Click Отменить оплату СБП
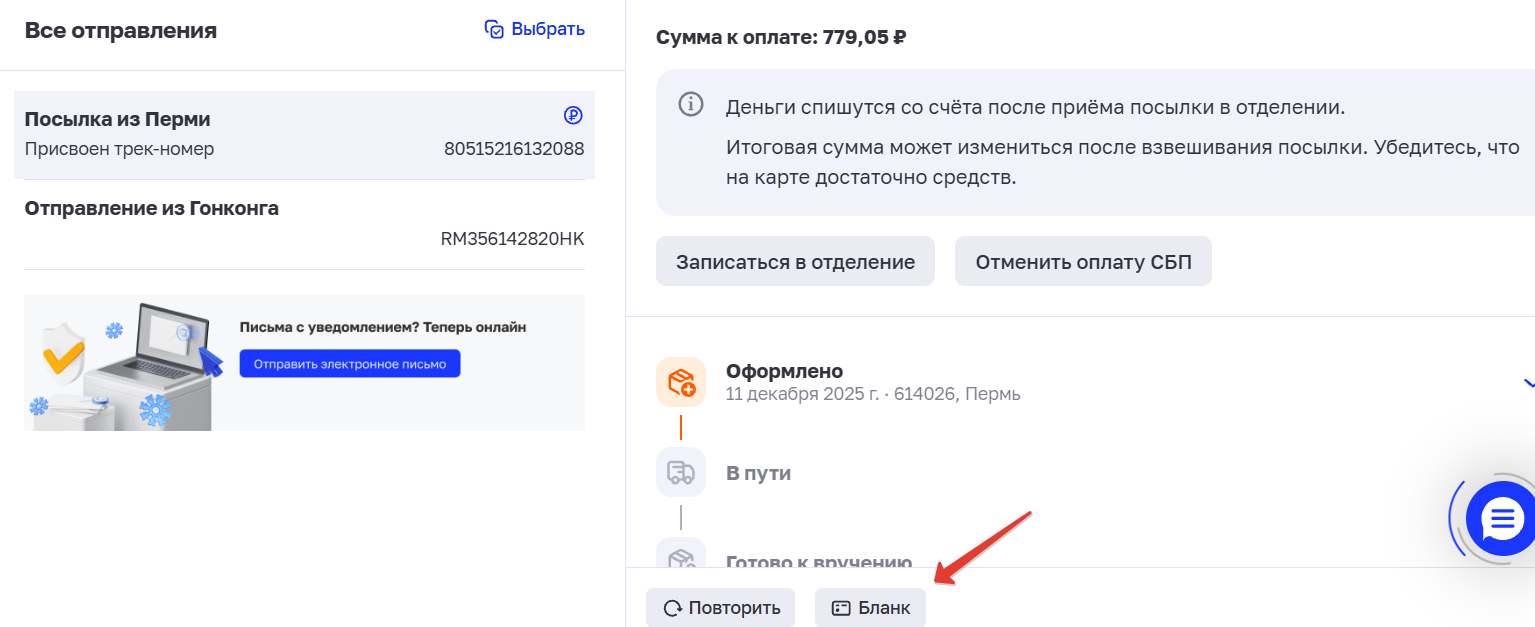 [x=1083, y=261]
